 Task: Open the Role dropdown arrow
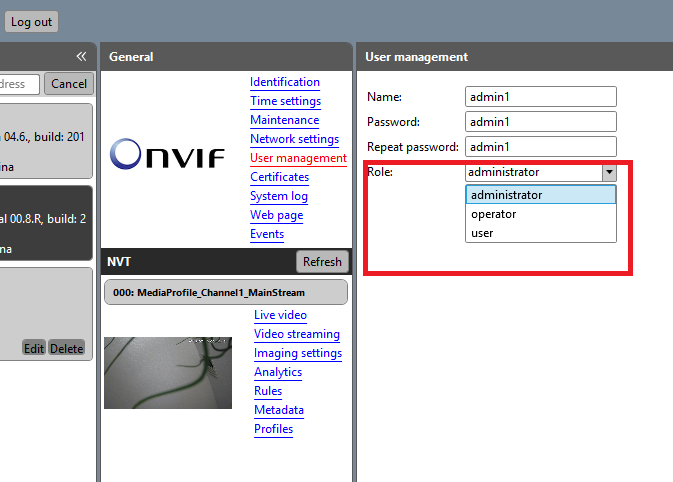pyautogui.click(x=609, y=172)
